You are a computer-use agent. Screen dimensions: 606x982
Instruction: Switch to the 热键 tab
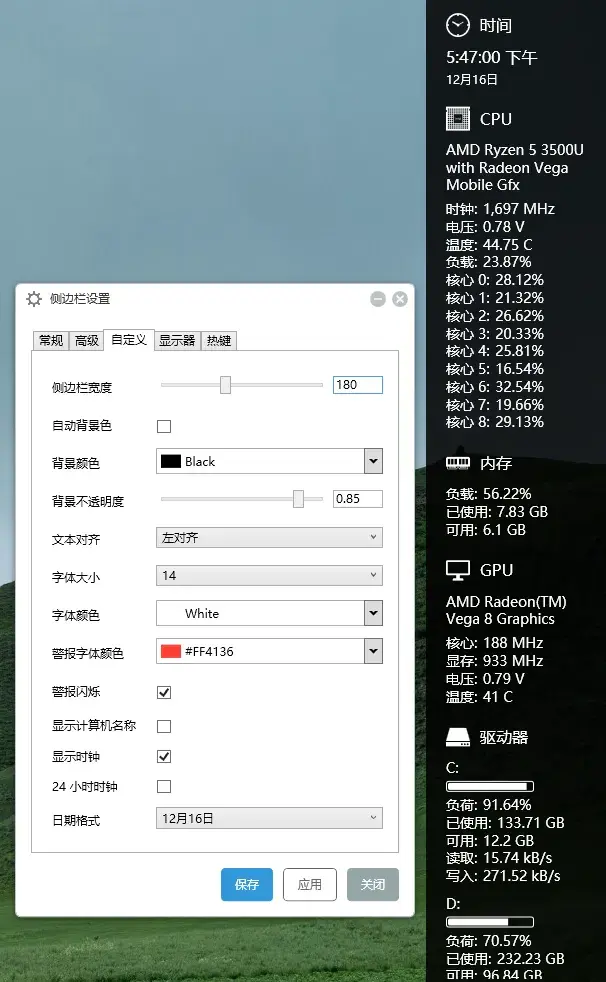coord(219,341)
